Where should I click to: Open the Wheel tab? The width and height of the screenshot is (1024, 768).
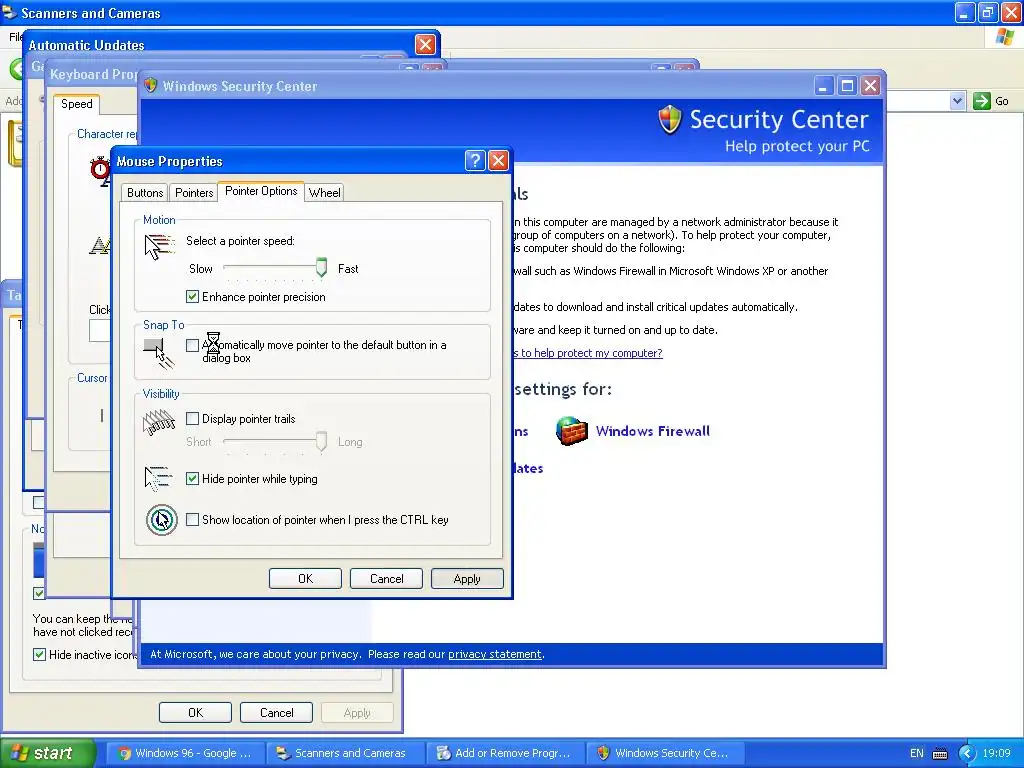(x=324, y=193)
